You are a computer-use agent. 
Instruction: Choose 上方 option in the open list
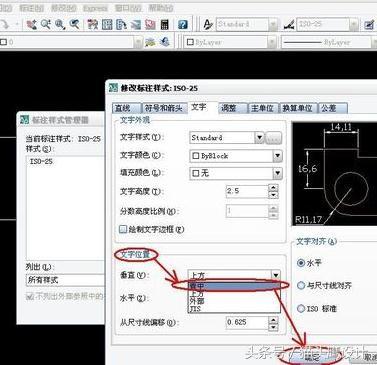coord(234,294)
